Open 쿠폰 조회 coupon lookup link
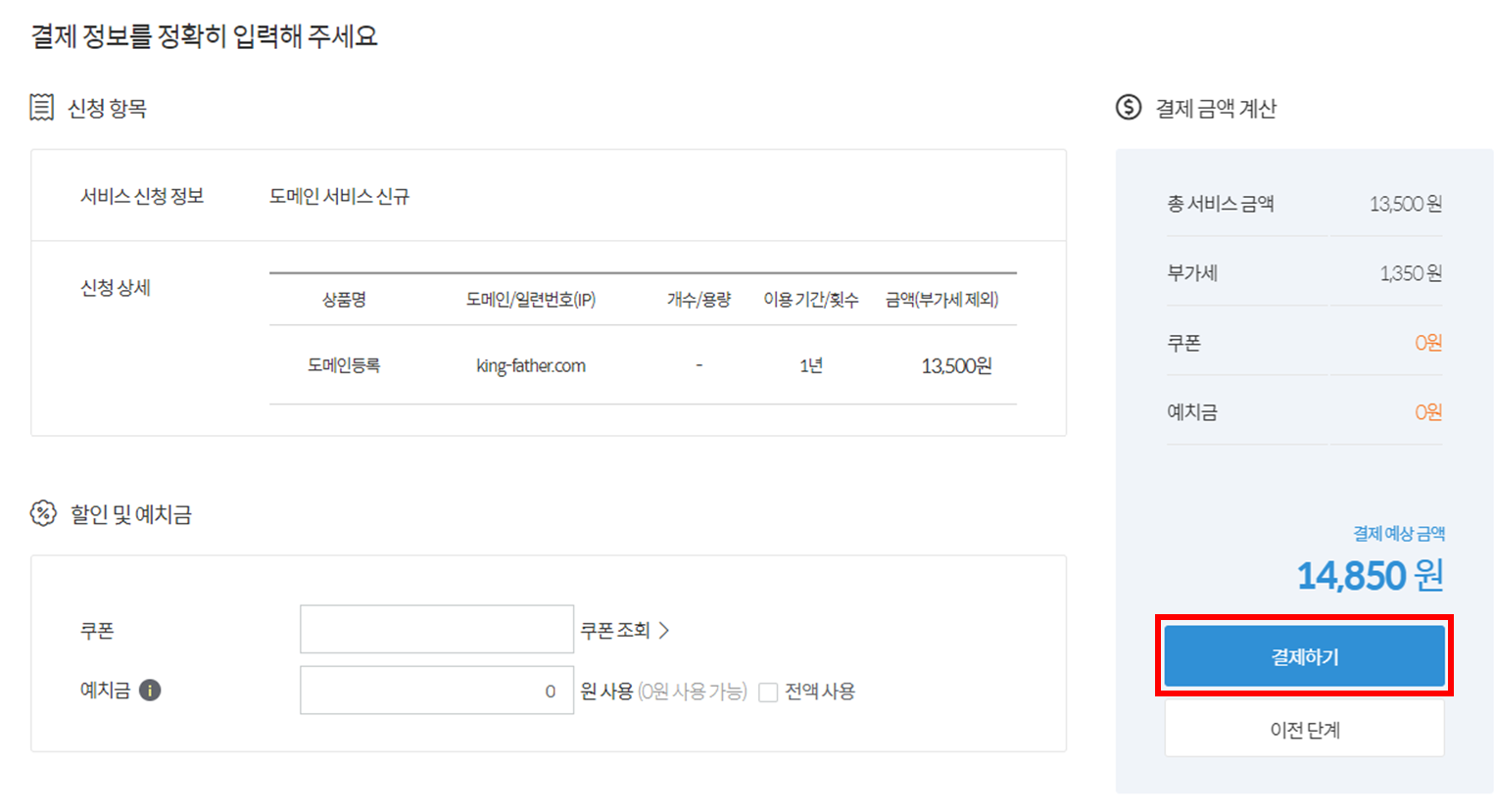The image size is (1495, 812). coord(615,630)
